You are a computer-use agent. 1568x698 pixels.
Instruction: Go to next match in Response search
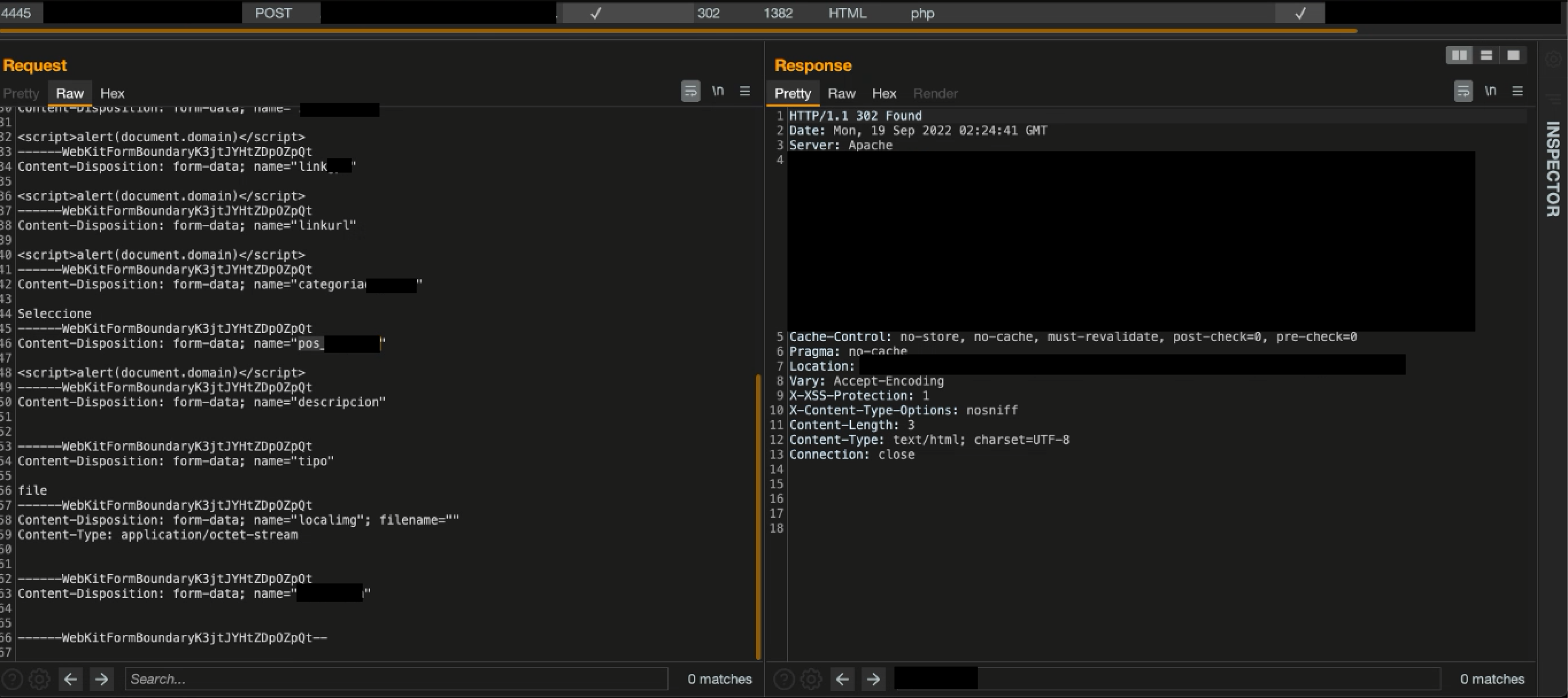(874, 679)
